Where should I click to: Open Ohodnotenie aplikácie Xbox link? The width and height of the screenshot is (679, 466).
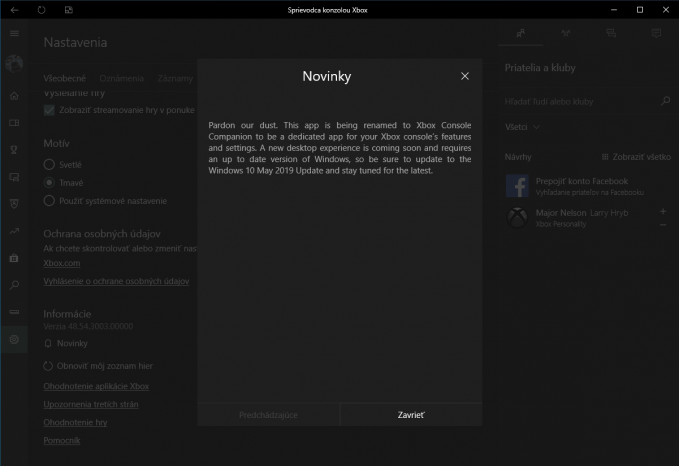96,386
